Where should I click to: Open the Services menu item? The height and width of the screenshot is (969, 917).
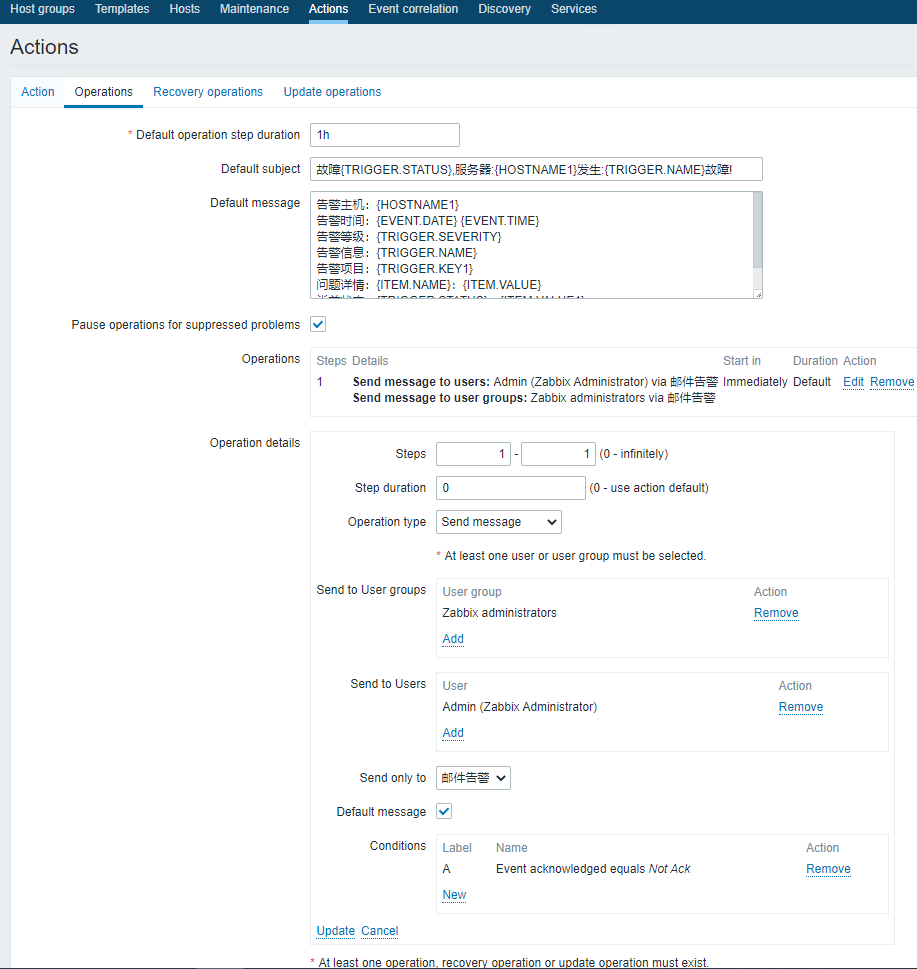[x=573, y=9]
